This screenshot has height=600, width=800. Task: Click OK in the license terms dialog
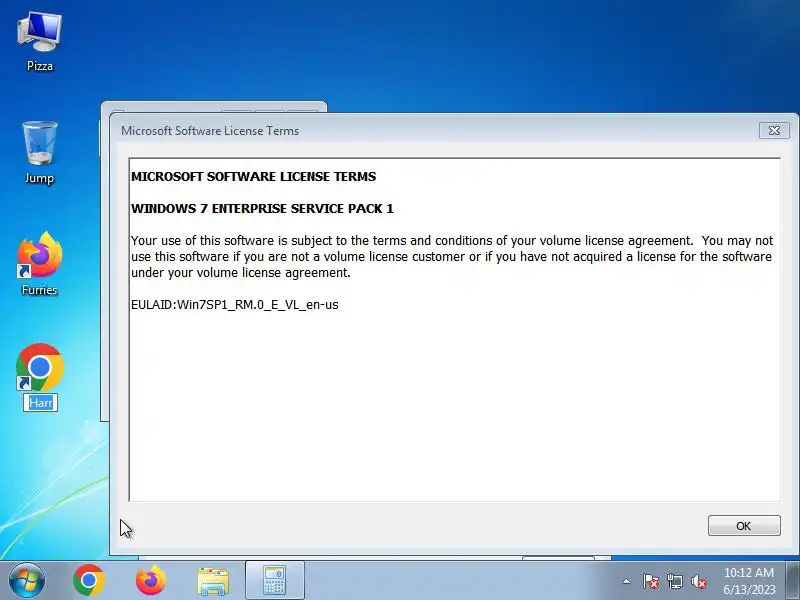point(744,526)
